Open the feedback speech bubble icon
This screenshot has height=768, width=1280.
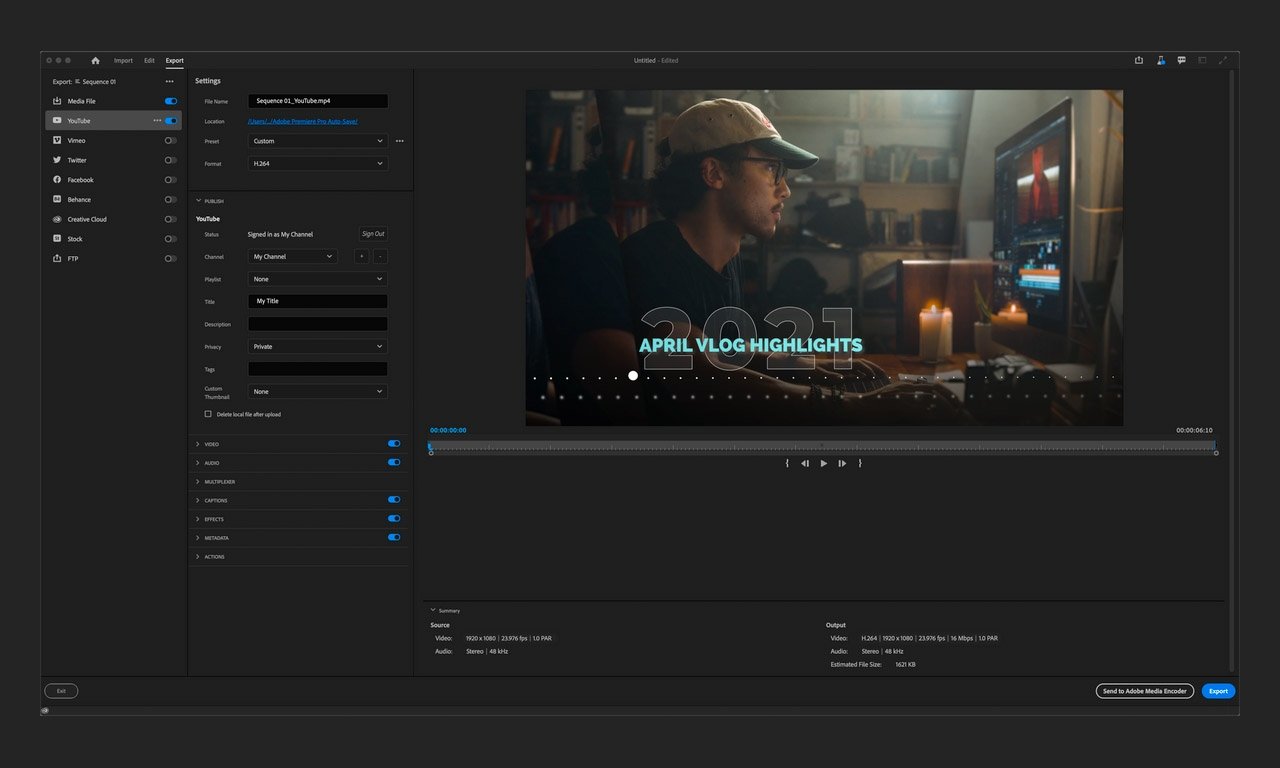(1181, 60)
